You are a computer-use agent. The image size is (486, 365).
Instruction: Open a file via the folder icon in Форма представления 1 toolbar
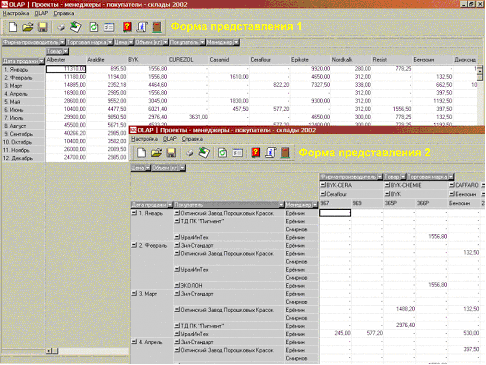coord(28,27)
